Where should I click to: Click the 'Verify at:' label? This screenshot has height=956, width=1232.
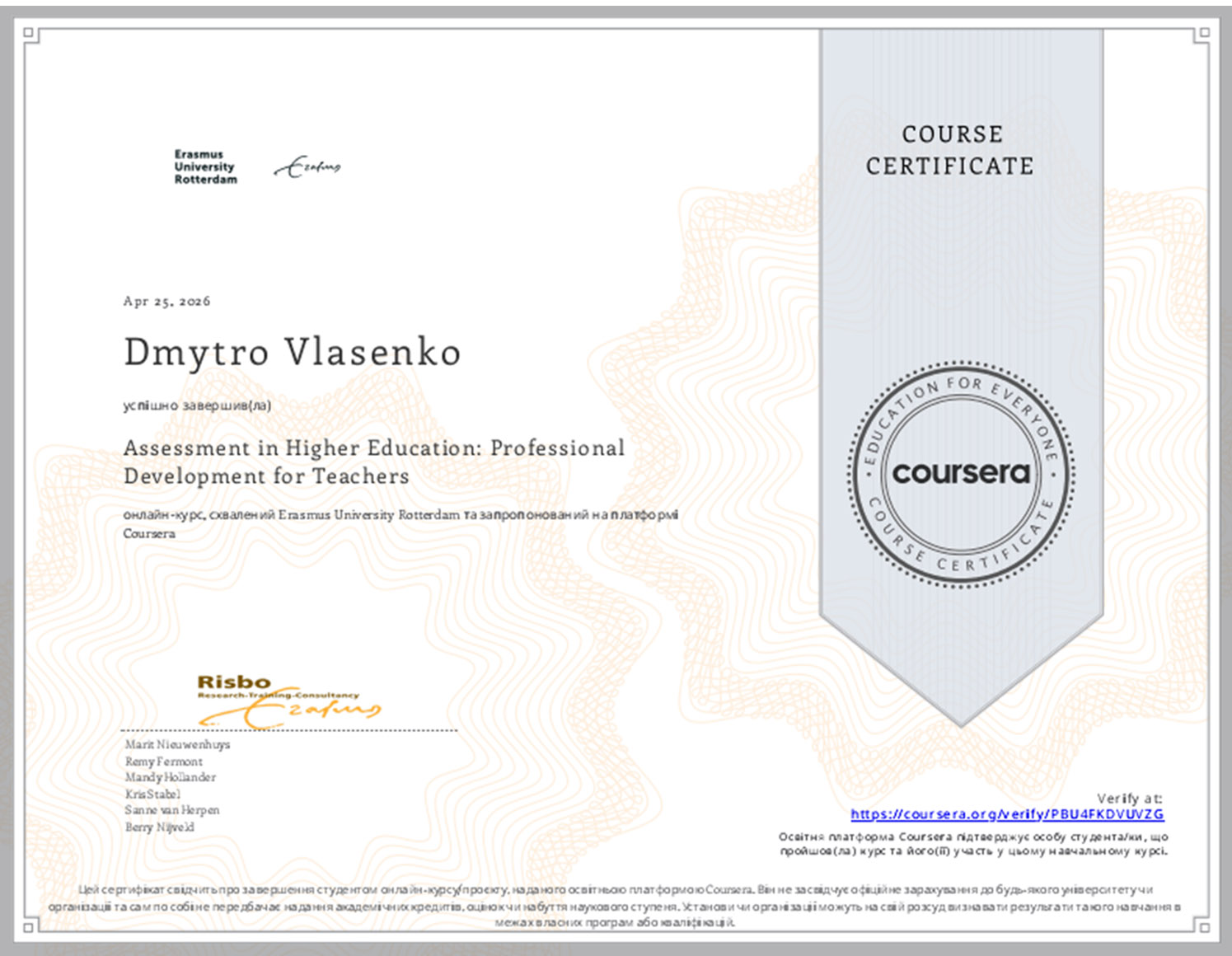point(1129,798)
